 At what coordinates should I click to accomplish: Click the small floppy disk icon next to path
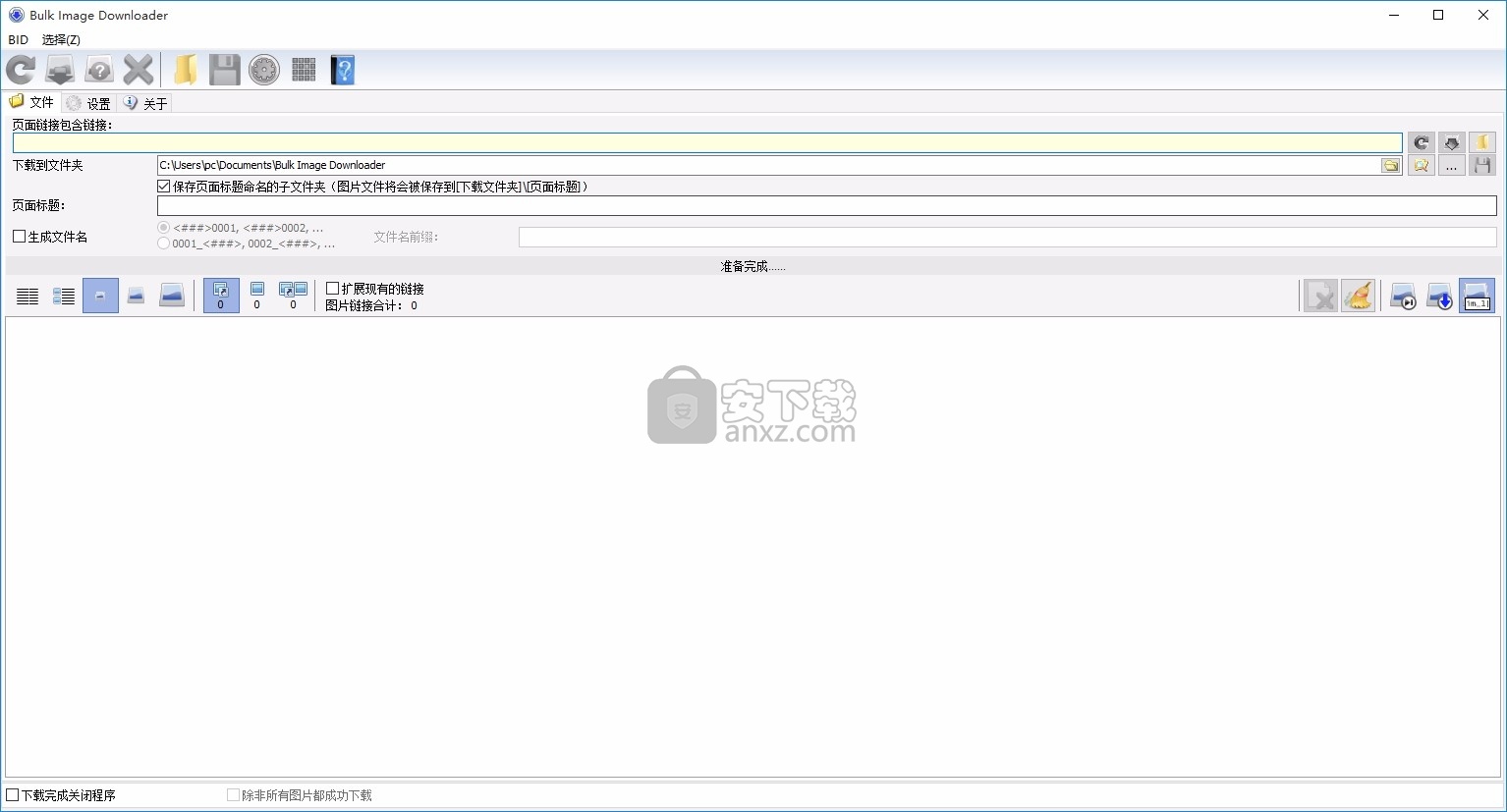point(1482,166)
